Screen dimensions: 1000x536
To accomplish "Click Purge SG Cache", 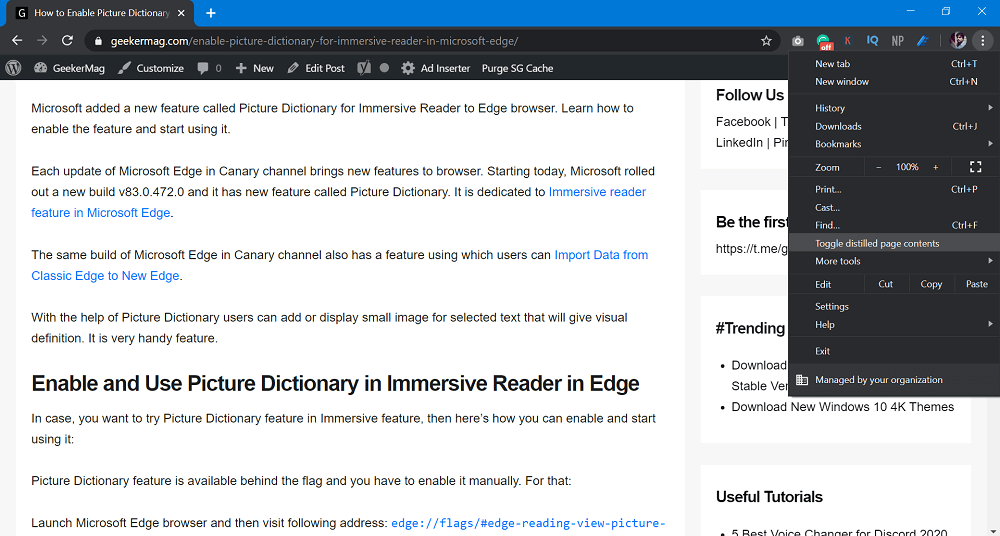I will pyautogui.click(x=517, y=68).
